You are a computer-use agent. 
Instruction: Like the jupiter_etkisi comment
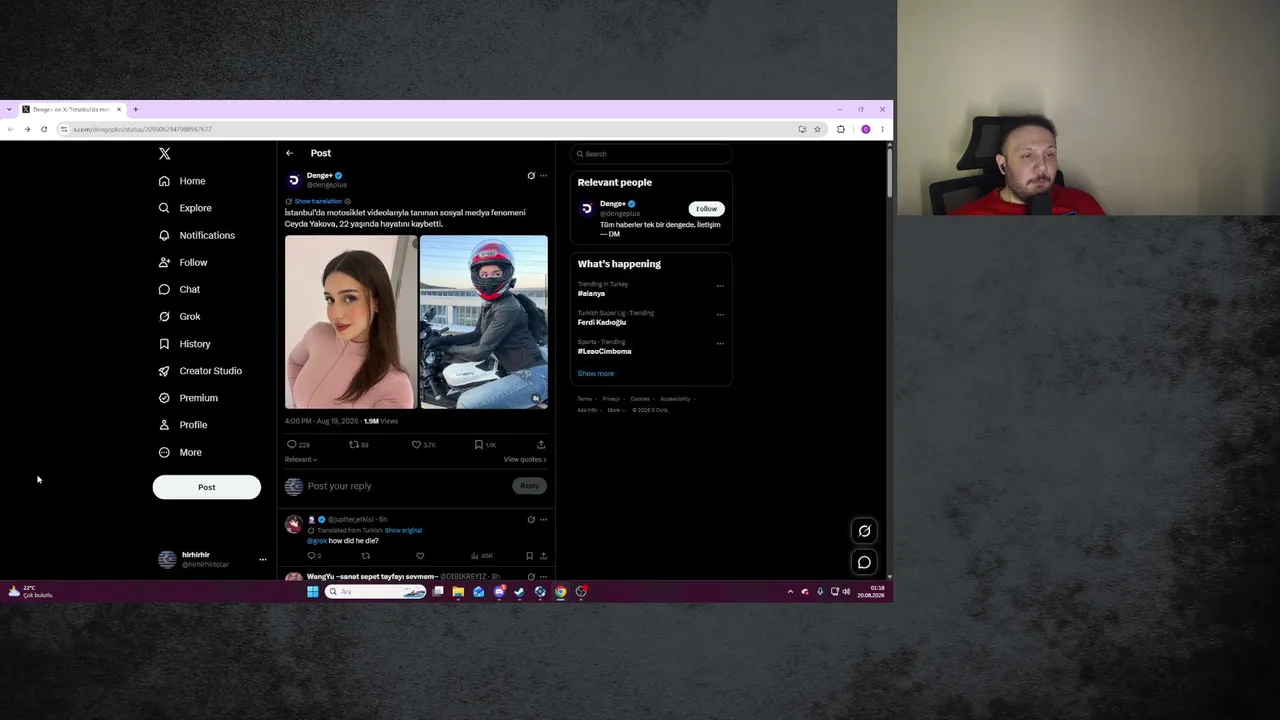click(420, 556)
